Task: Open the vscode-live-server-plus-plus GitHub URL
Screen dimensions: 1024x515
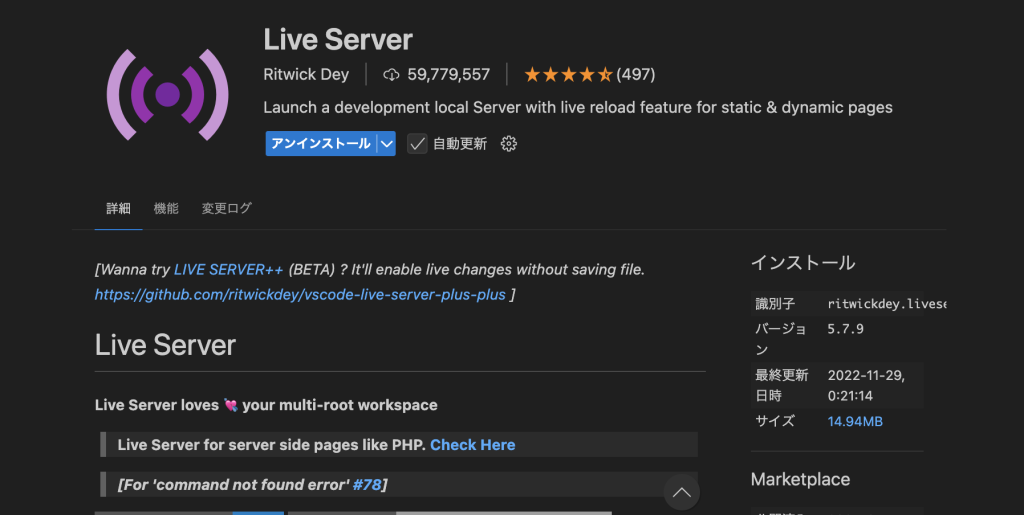Action: [x=300, y=295]
